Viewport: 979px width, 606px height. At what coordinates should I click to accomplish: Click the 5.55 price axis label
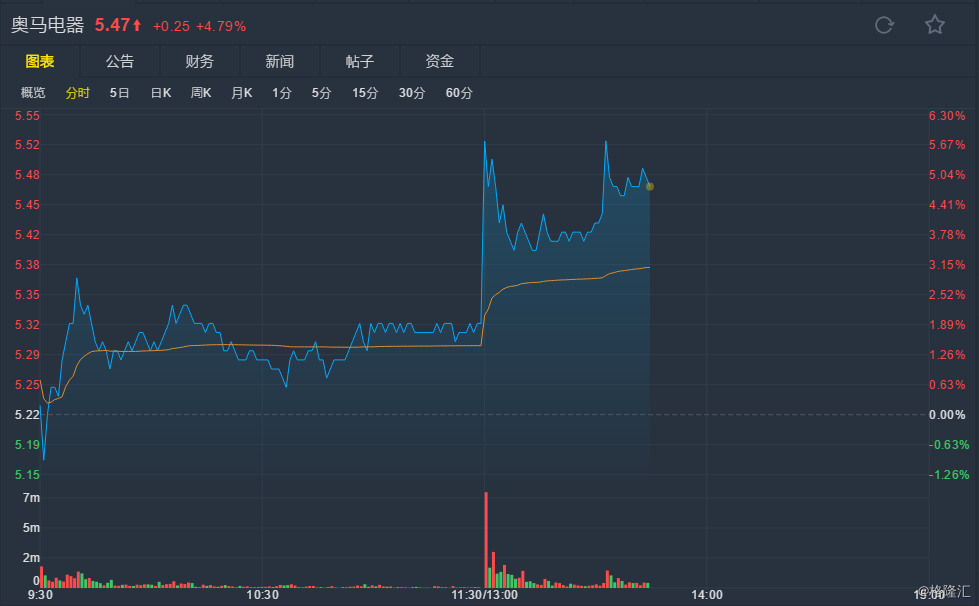[x=27, y=115]
